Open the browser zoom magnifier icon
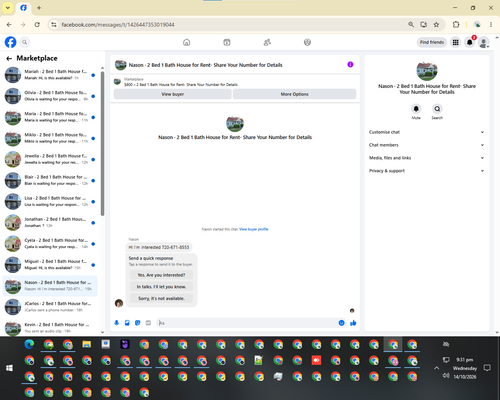 (x=411, y=25)
